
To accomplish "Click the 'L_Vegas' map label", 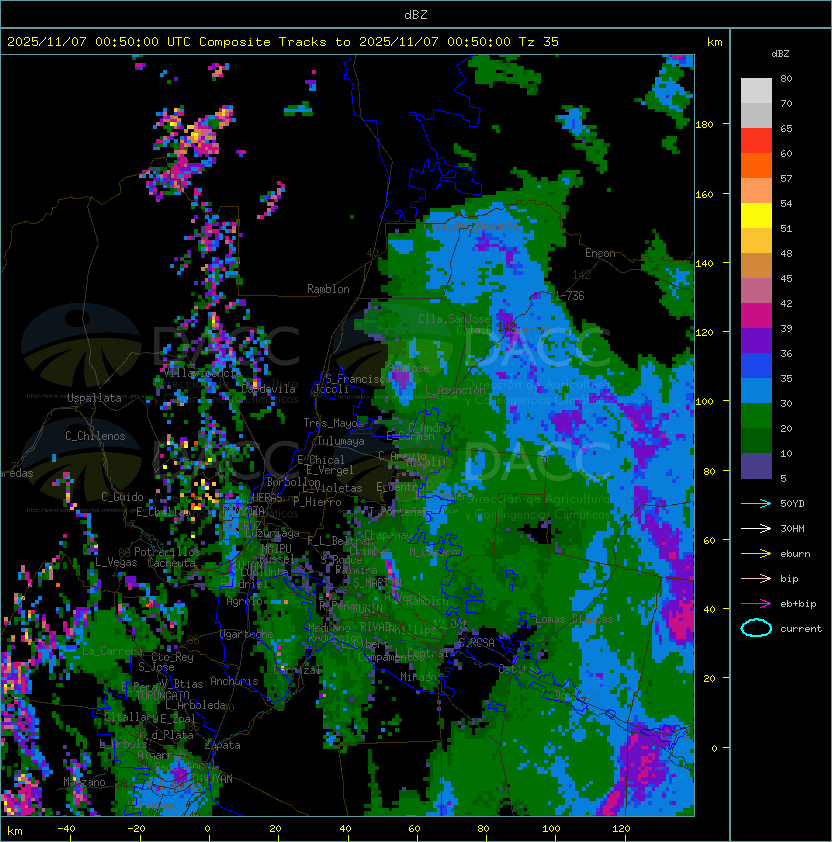I will (116, 562).
